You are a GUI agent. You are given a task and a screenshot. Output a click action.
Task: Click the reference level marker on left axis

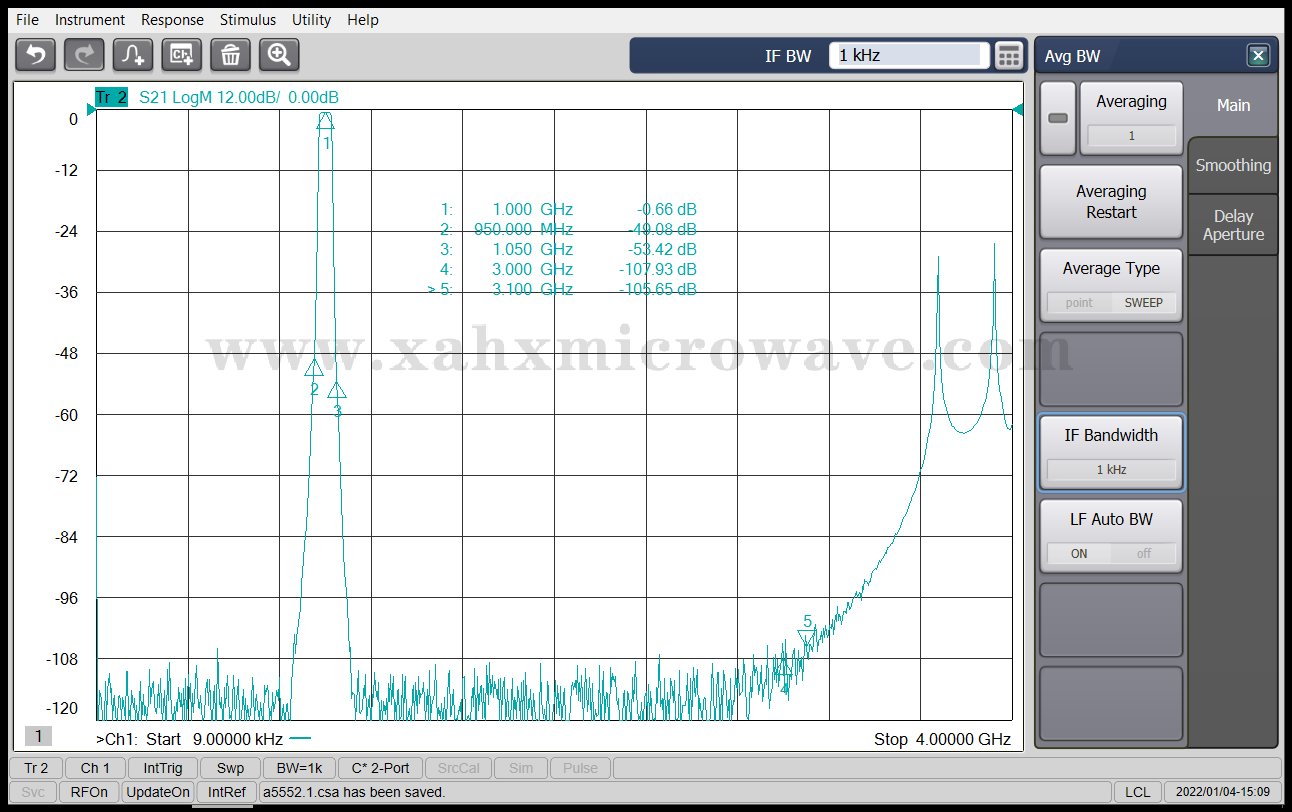[x=92, y=110]
